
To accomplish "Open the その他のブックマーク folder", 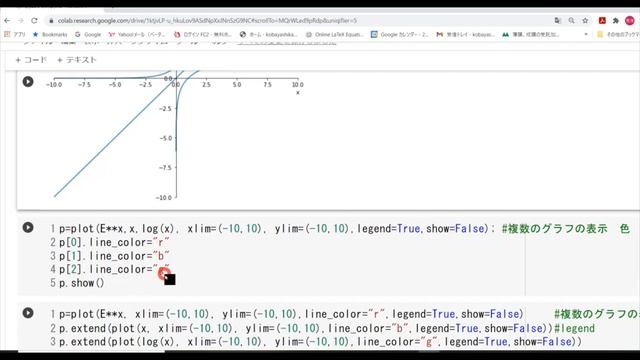I will [x=618, y=35].
